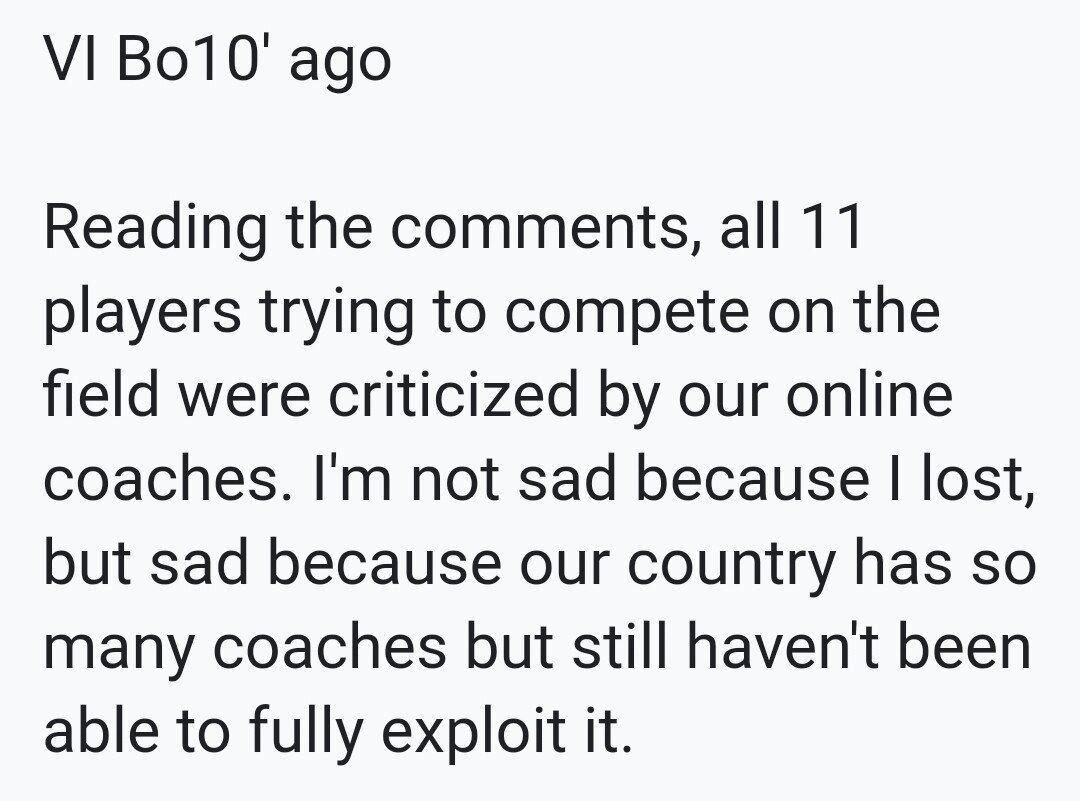Click the word 'criticized'
The height and width of the screenshot is (801, 1080).
[x=453, y=393]
